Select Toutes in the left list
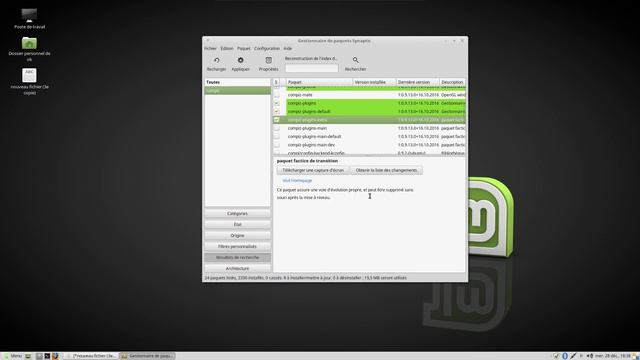 click(238, 82)
